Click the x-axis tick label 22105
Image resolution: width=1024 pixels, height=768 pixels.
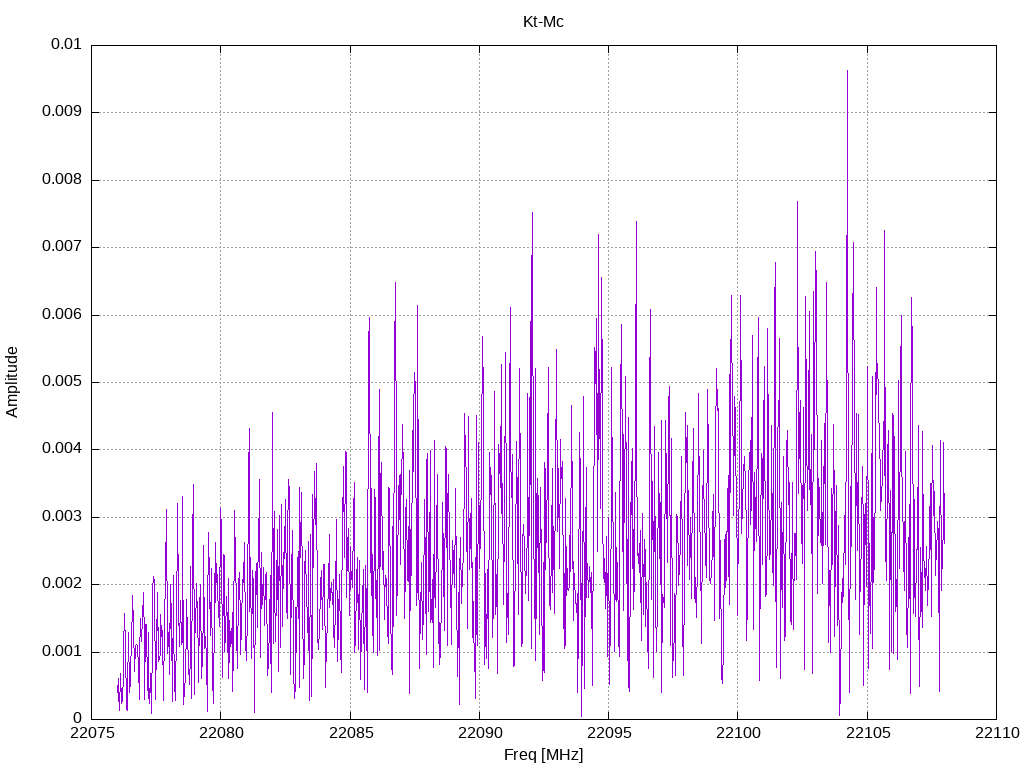[867, 733]
